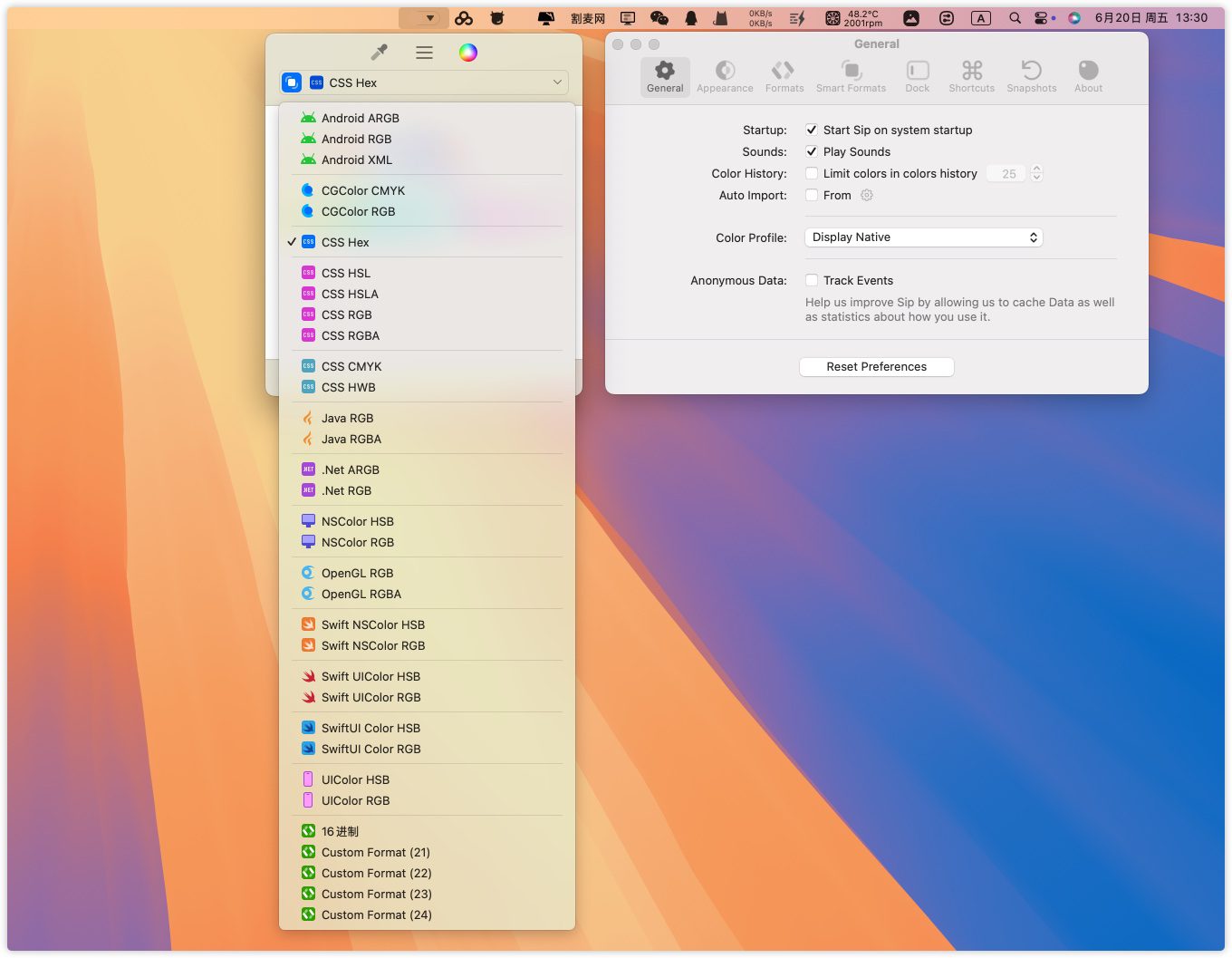Select .Net RGB format

pyautogui.click(x=428, y=490)
